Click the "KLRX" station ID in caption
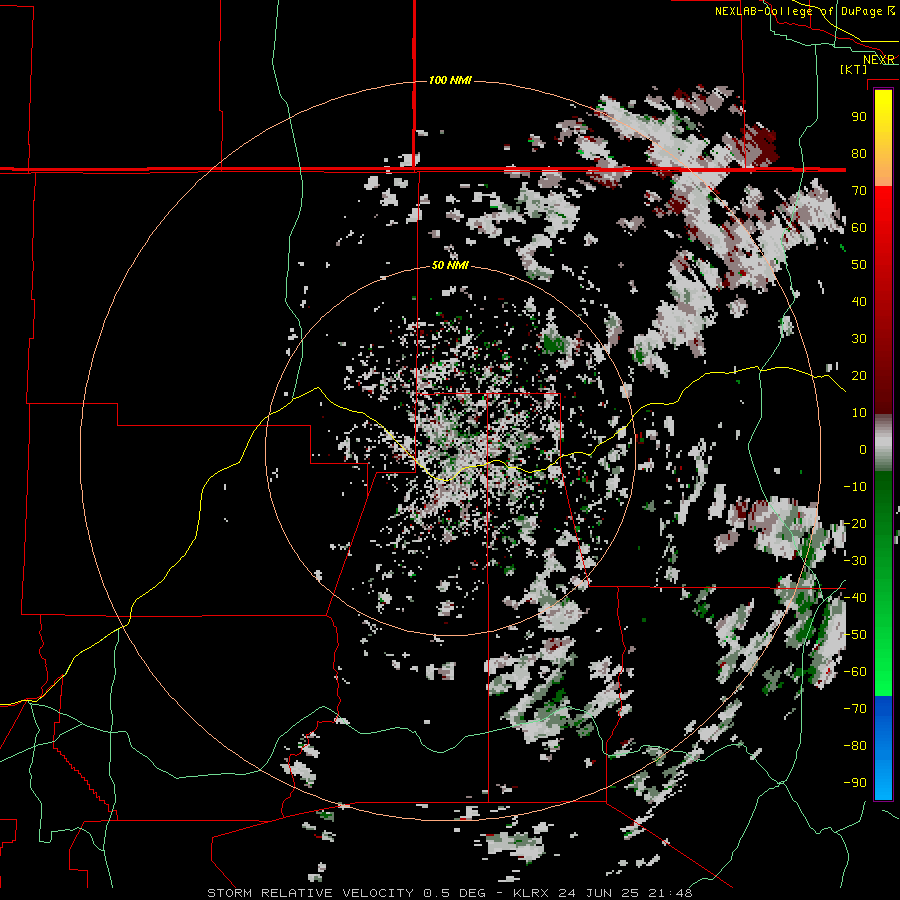This screenshot has width=900, height=900. (531, 893)
